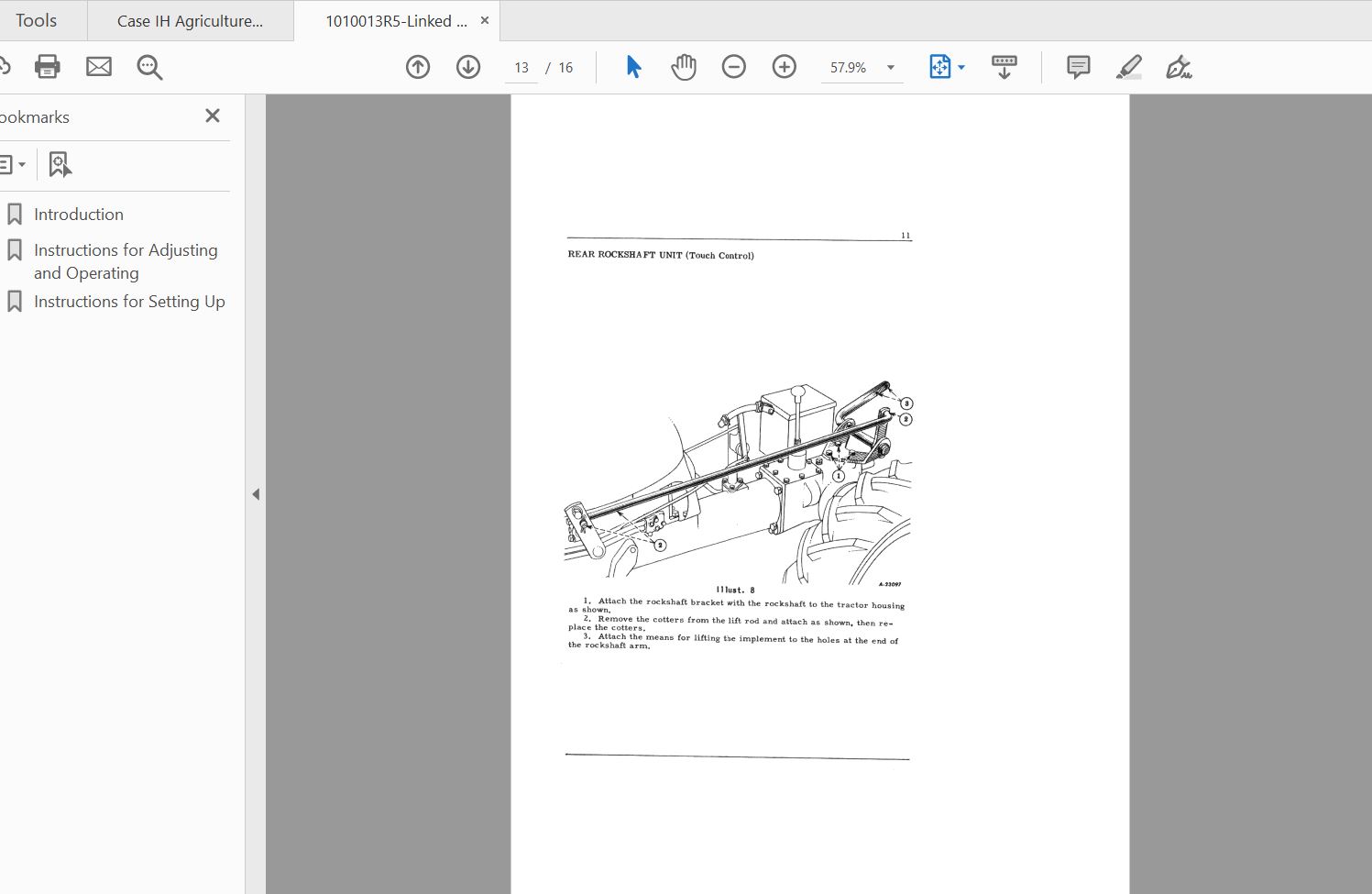This screenshot has width=1372, height=894.
Task: Open the 57.9% zoom level dropdown
Action: (891, 68)
